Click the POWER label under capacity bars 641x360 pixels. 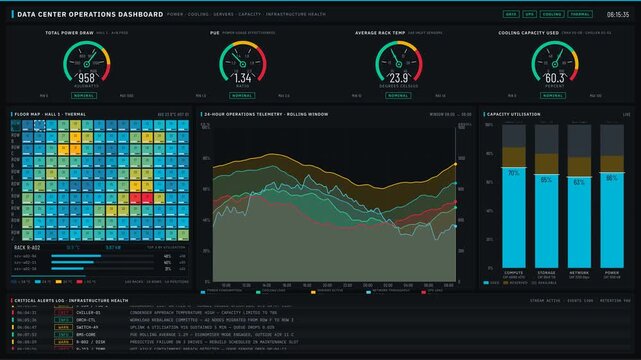612,273
